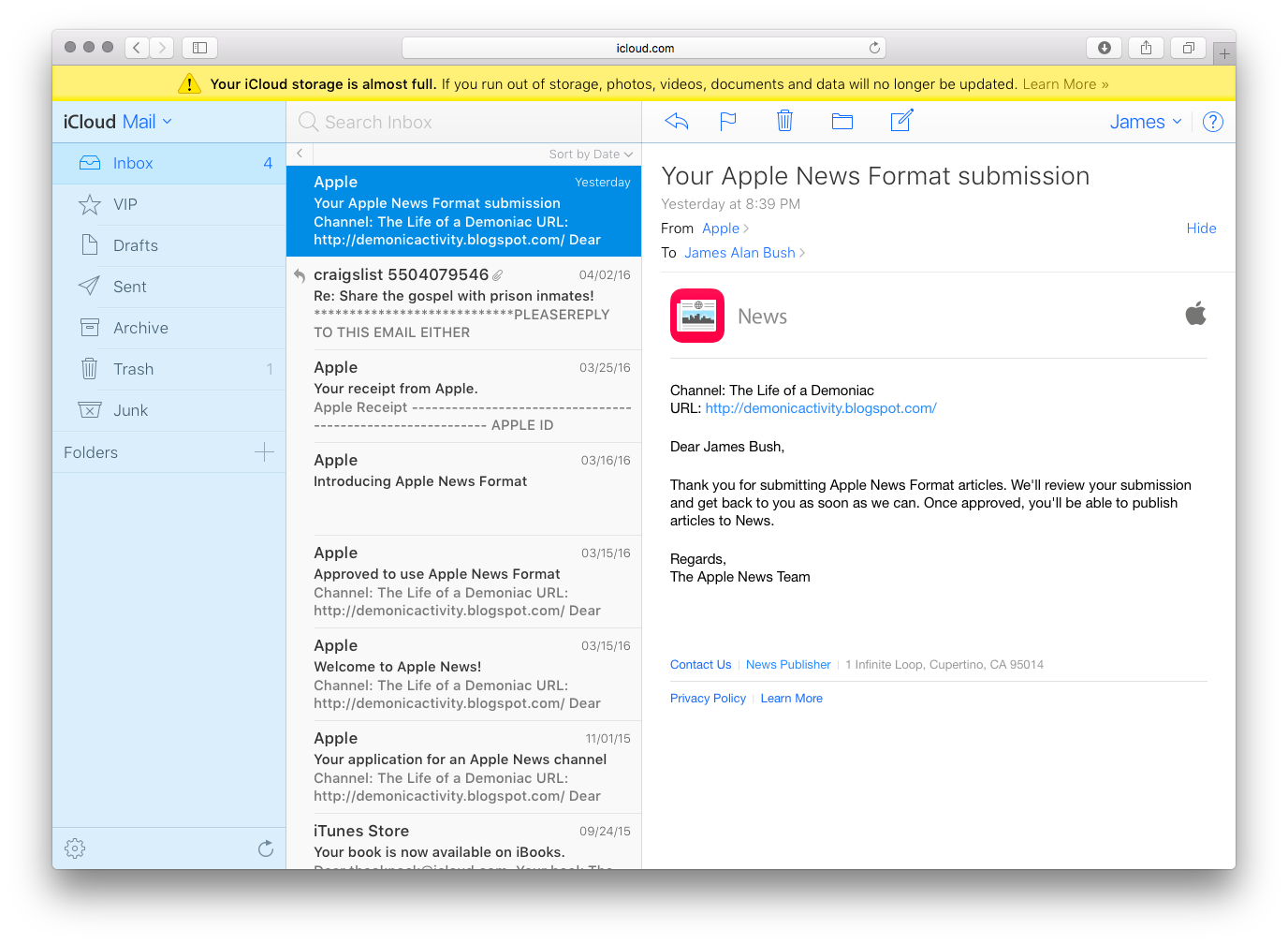Open the craigslist 5504079546 email

[463, 303]
